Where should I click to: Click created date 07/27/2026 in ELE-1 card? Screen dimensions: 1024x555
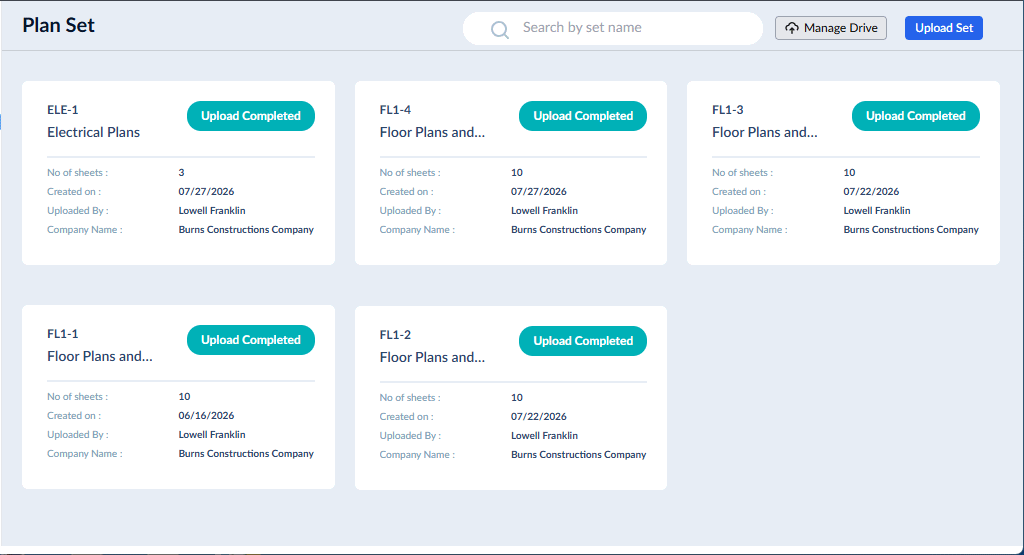(206, 191)
